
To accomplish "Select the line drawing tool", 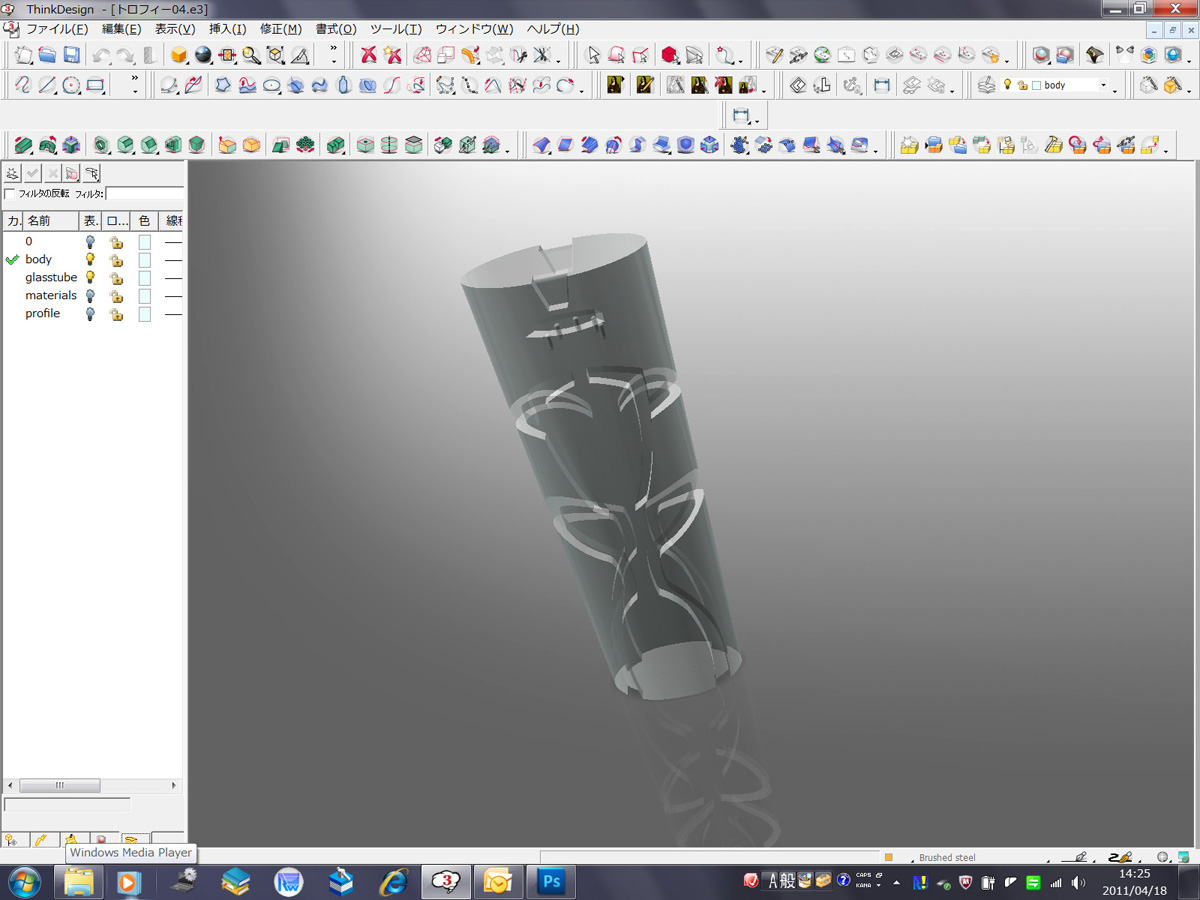I will (47, 86).
